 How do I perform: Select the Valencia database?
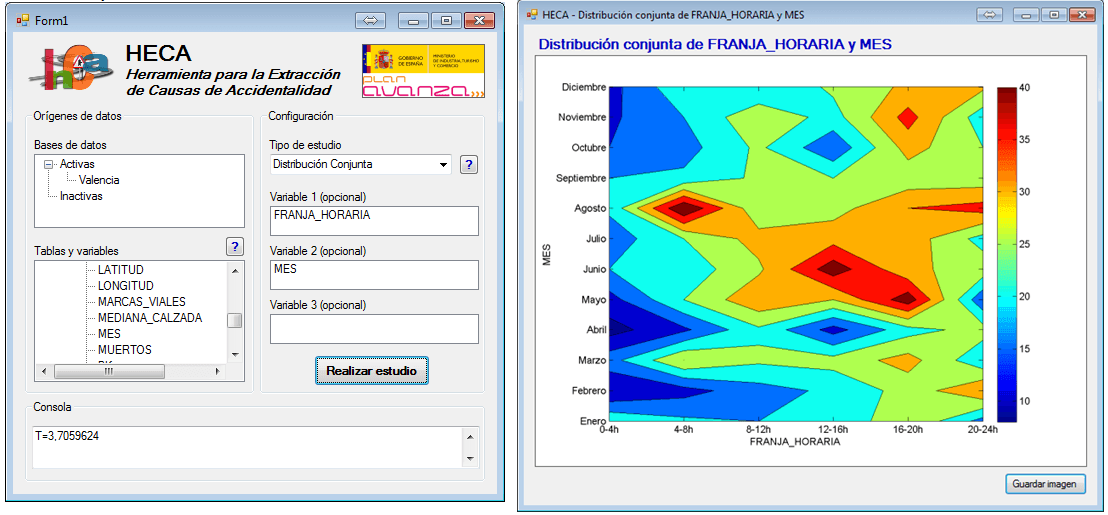[99, 180]
